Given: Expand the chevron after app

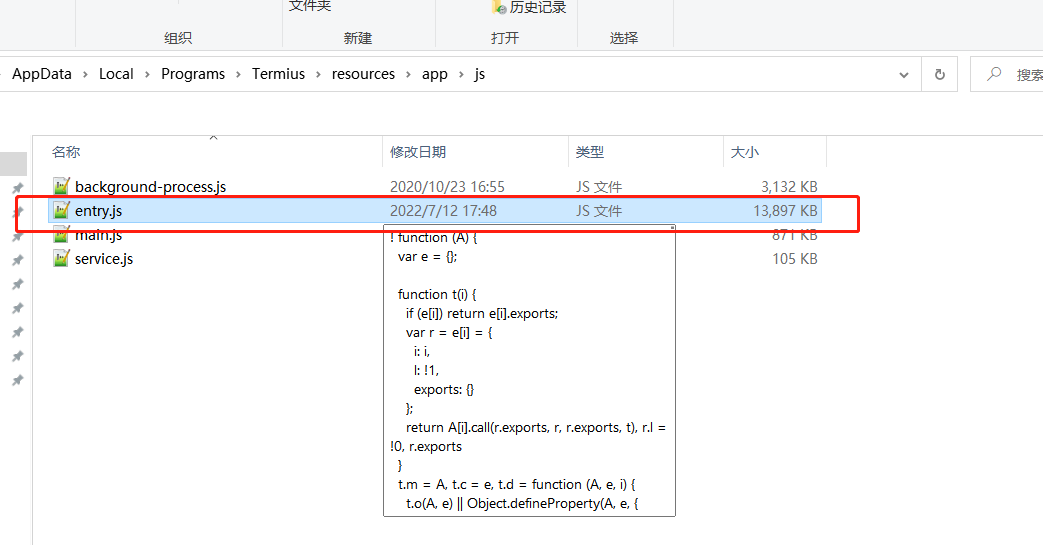Looking at the screenshot, I should click(461, 75).
